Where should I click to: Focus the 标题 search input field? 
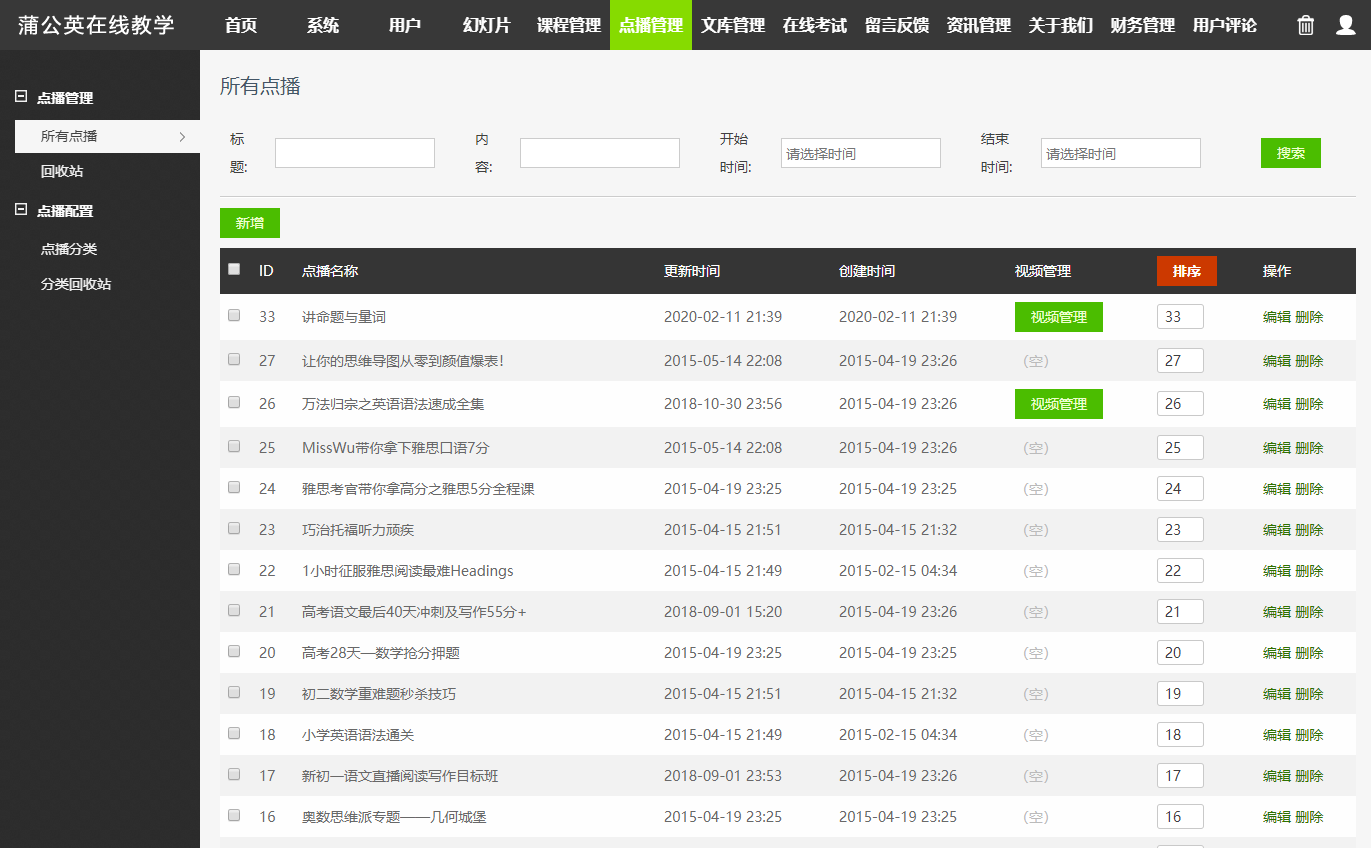coord(354,153)
